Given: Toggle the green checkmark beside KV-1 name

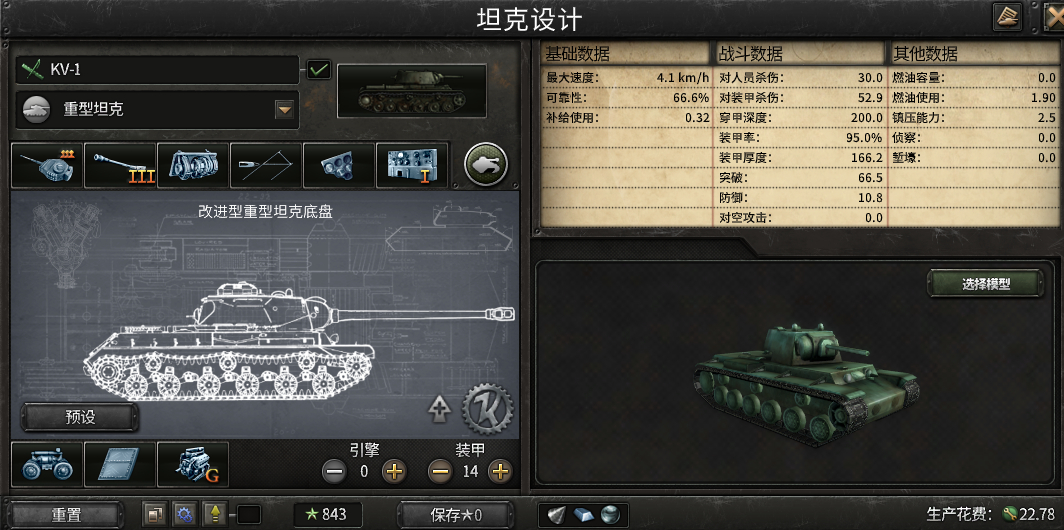Looking at the screenshot, I should (319, 69).
